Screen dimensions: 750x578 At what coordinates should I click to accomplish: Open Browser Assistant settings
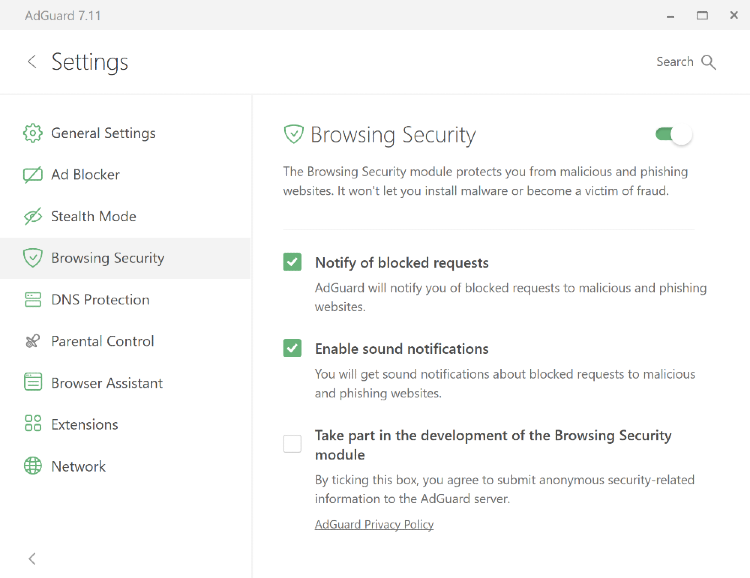point(125,383)
